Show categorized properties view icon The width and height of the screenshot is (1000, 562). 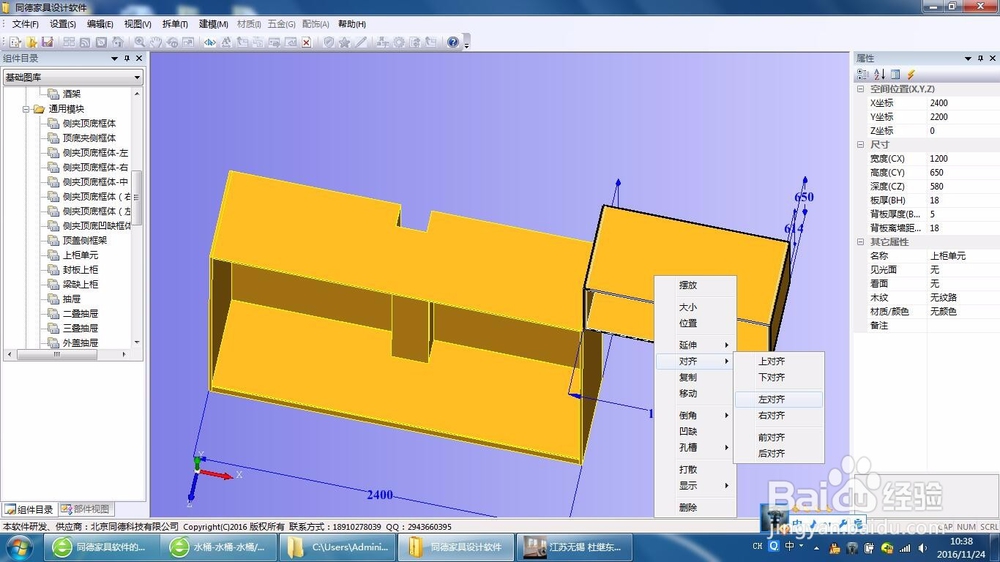tap(863, 75)
